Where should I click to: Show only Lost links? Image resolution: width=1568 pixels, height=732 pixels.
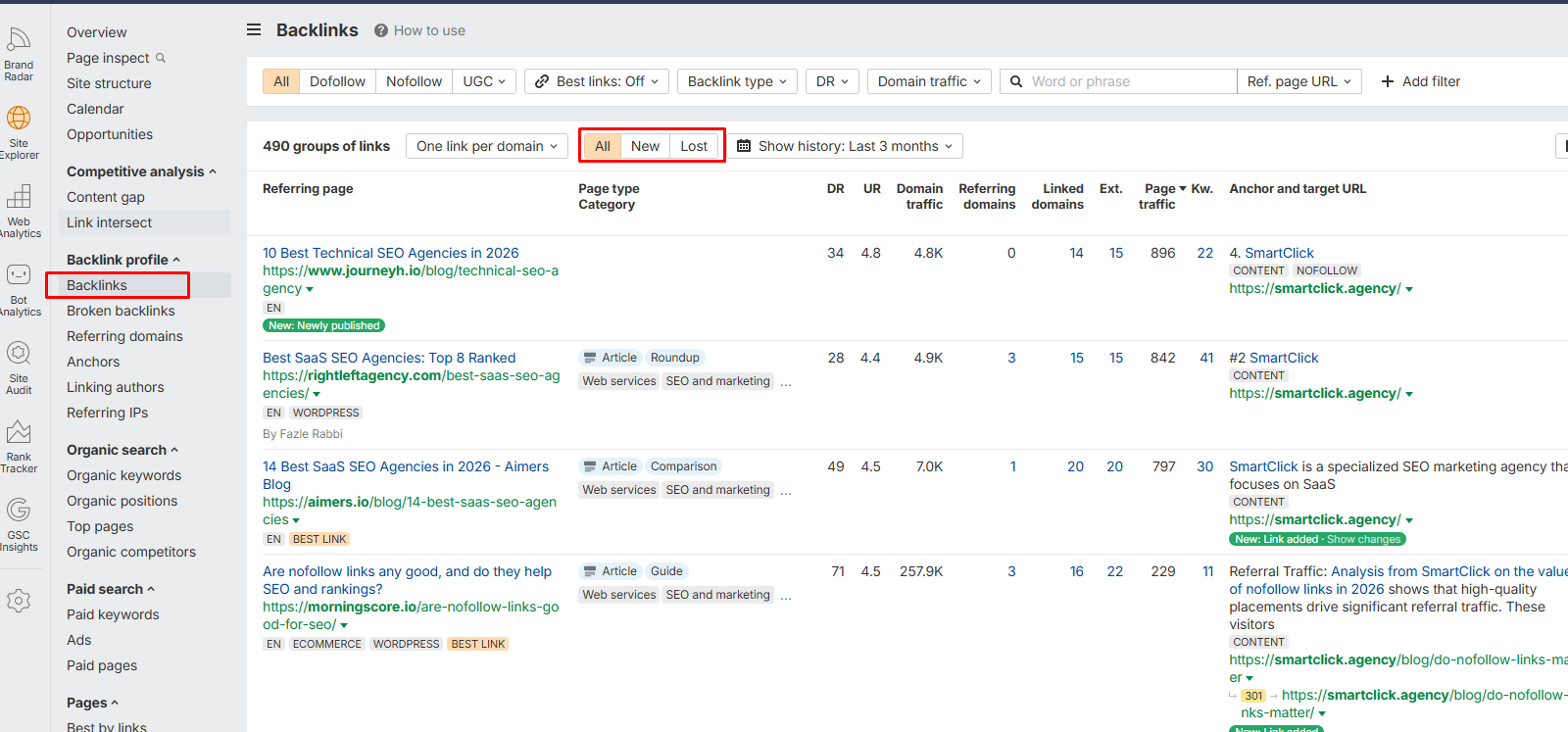click(x=694, y=146)
